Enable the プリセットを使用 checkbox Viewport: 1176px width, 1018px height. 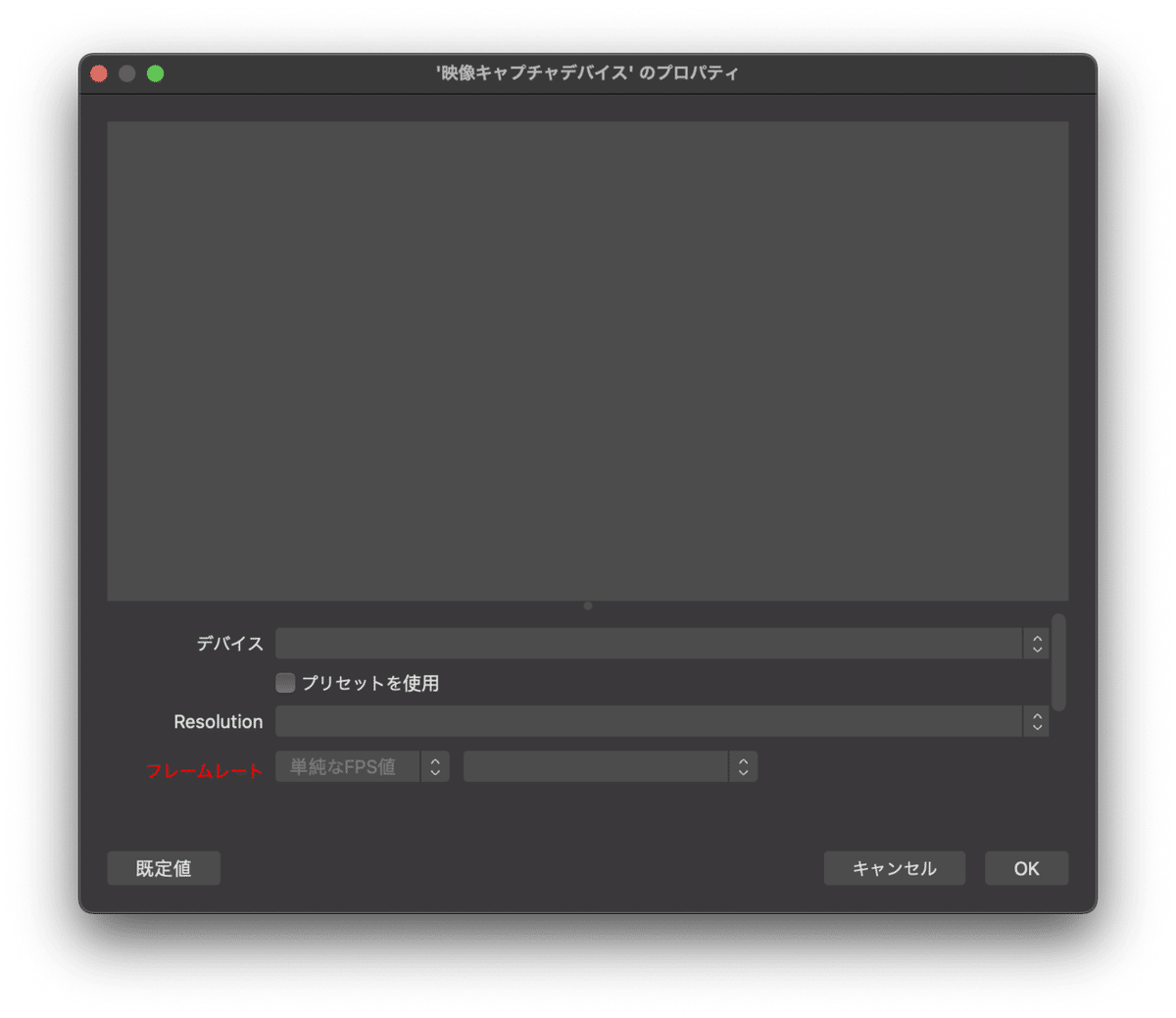pyautogui.click(x=284, y=683)
